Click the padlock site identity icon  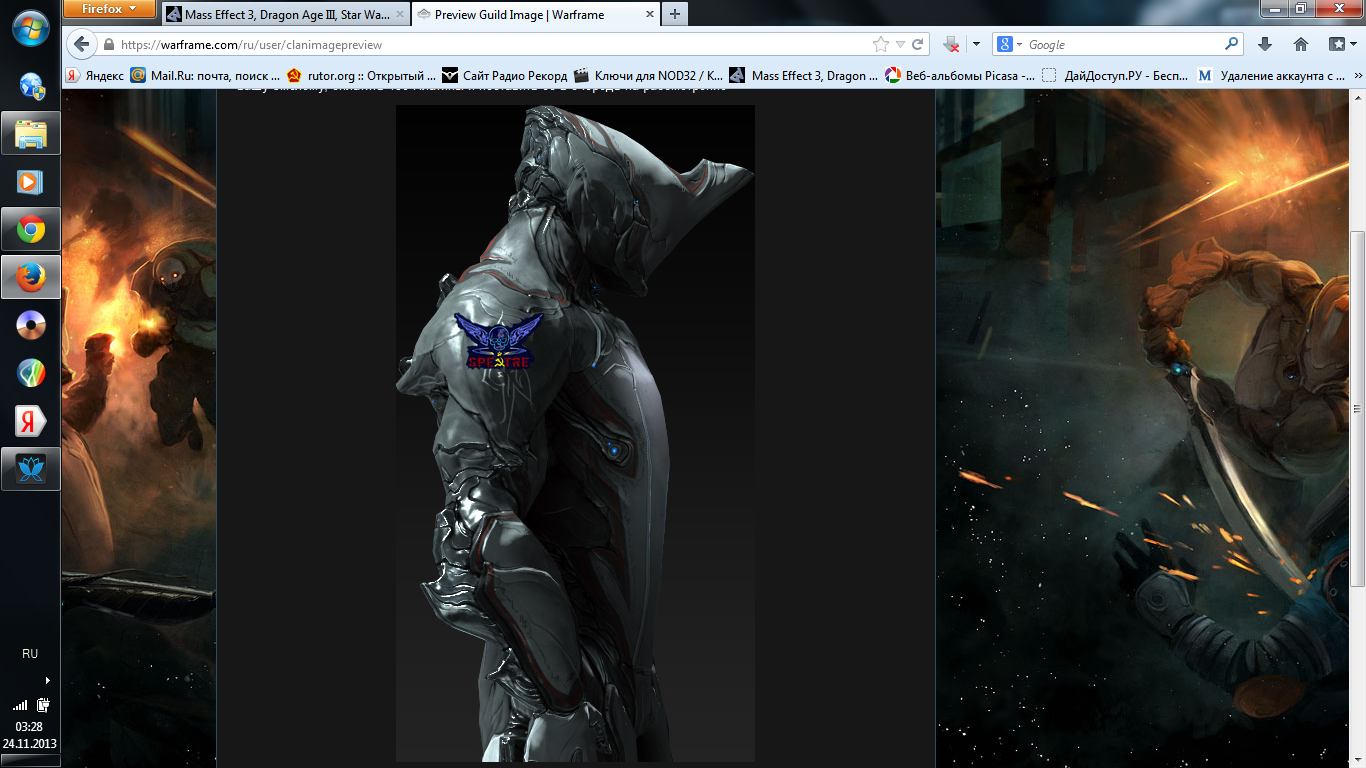coord(108,45)
